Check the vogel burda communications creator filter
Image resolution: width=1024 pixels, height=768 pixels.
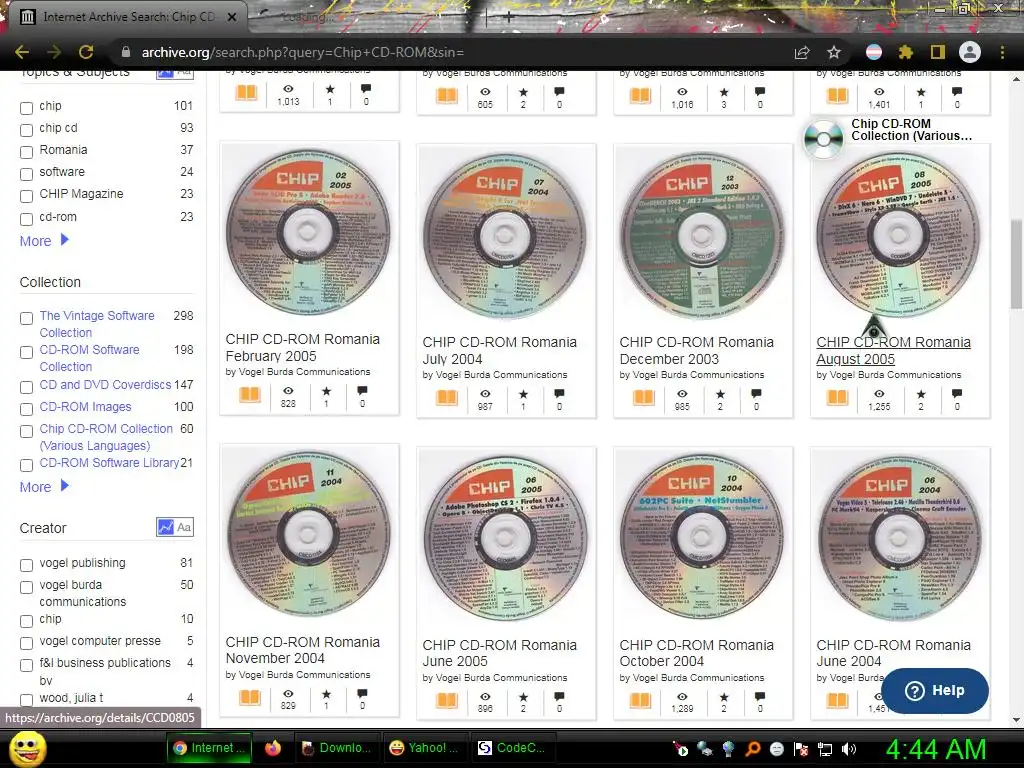26,587
